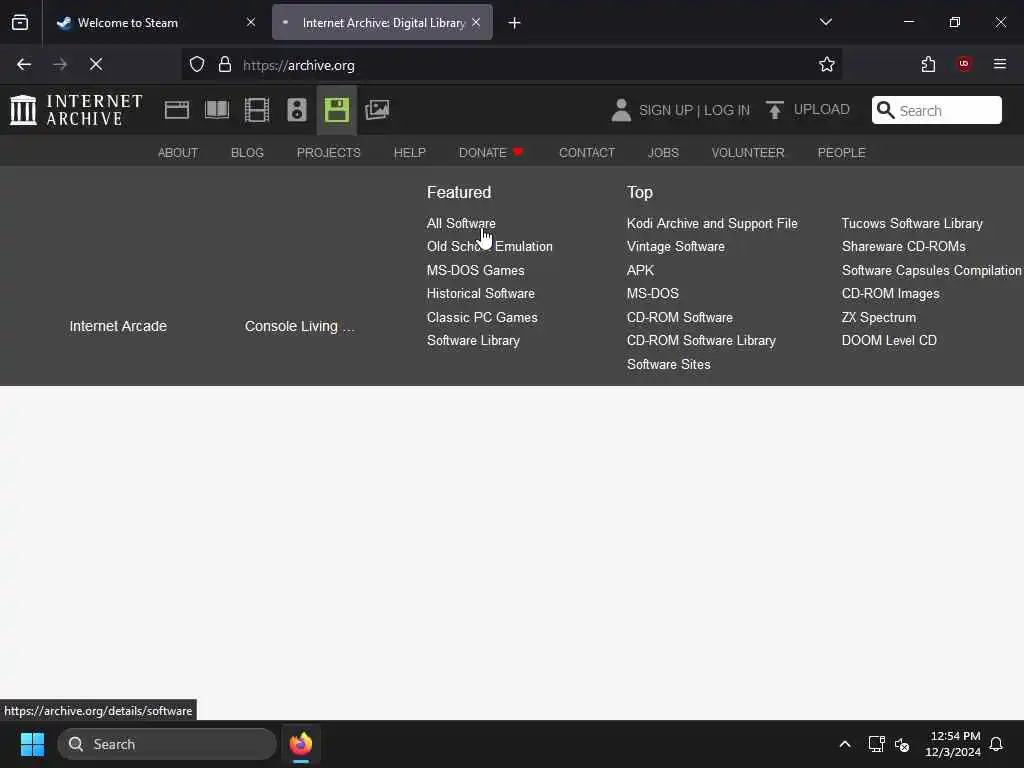The image size is (1024, 768).
Task: Open Internet Arcade collection
Action: (x=118, y=326)
